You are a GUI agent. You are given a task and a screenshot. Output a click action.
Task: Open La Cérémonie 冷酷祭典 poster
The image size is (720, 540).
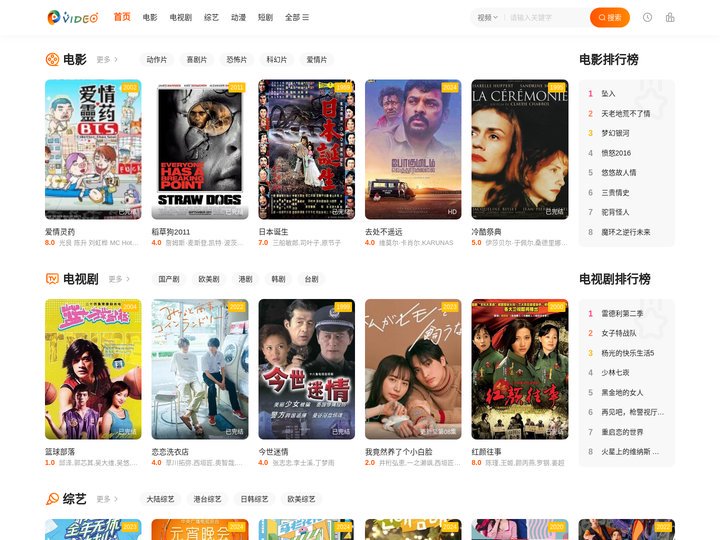click(x=520, y=149)
